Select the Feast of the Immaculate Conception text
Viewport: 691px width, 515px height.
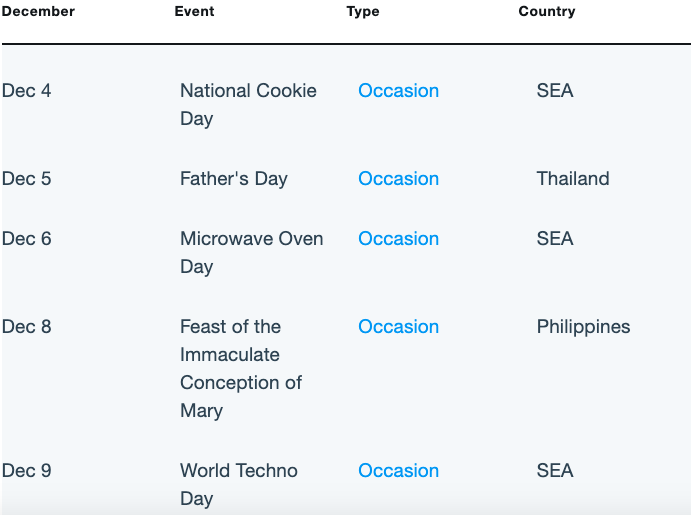[x=241, y=369]
